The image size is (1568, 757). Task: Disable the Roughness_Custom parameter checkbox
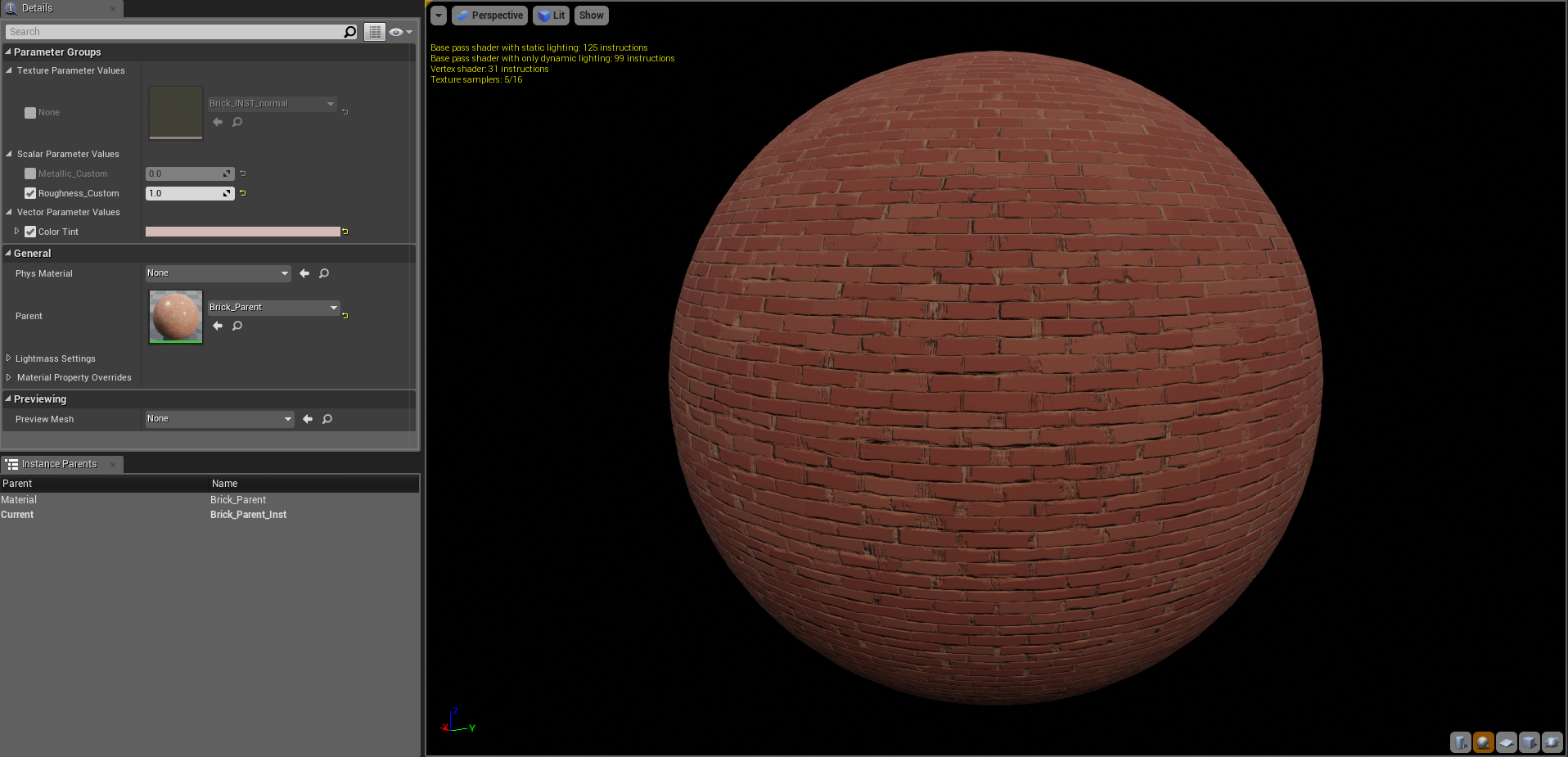pos(30,193)
